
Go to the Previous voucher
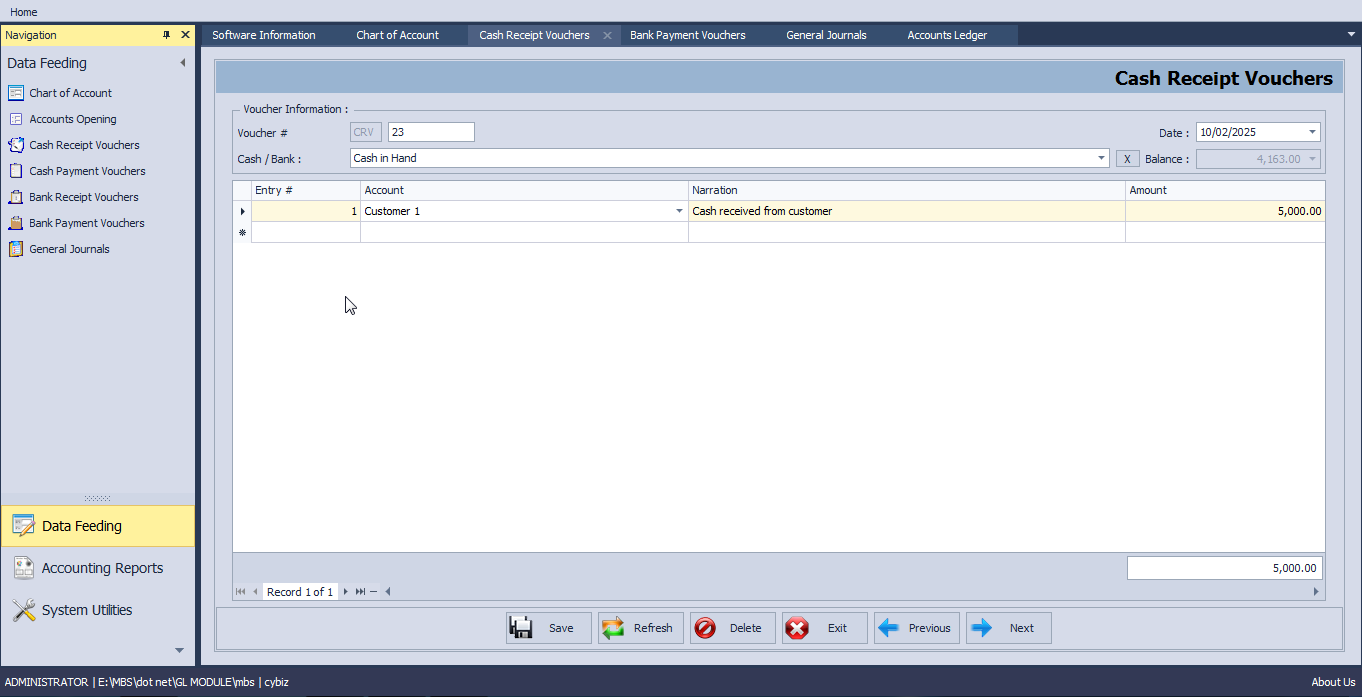[x=917, y=628]
